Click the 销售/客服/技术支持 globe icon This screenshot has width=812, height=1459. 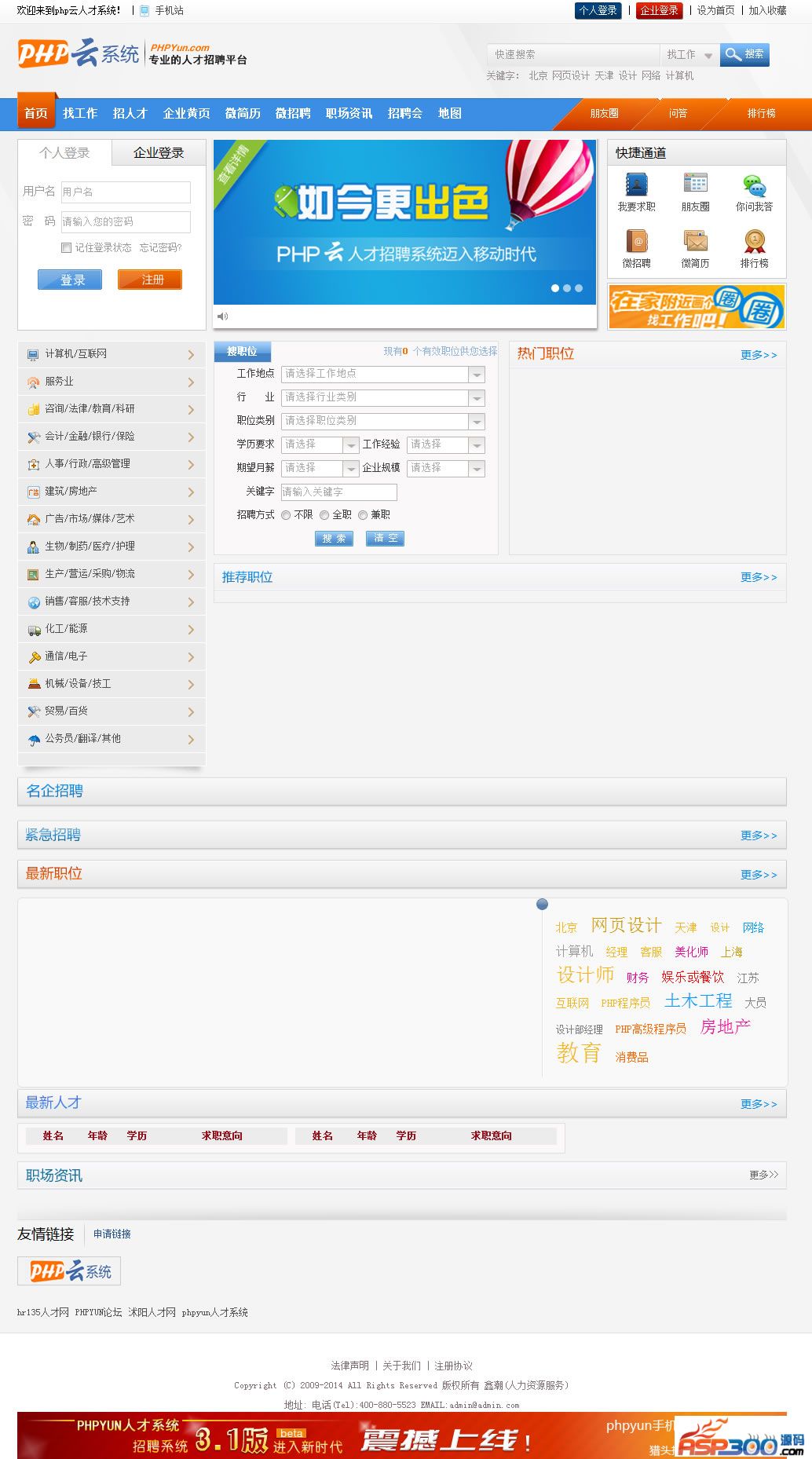(x=33, y=602)
